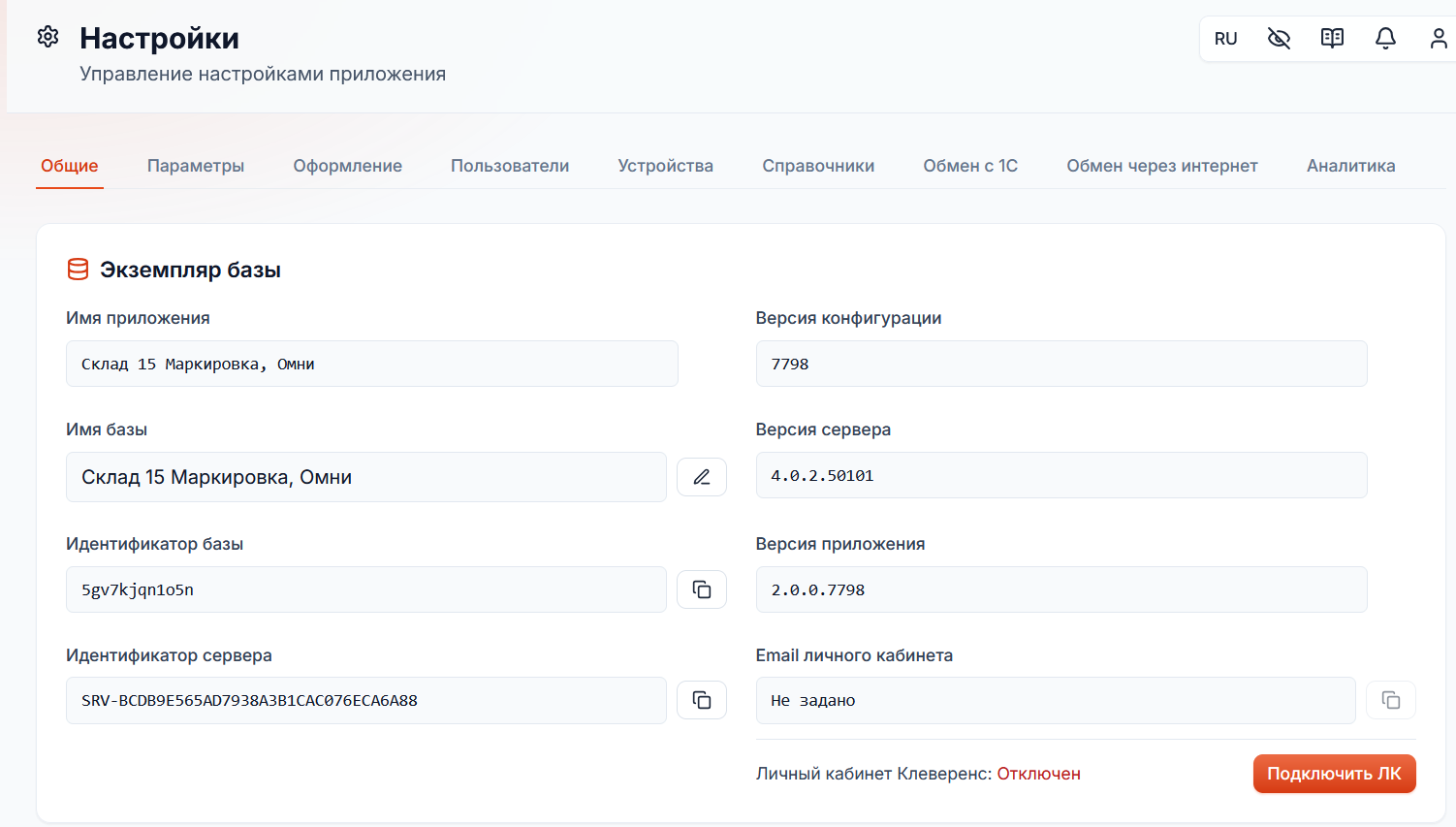The width and height of the screenshot is (1456, 827).
Task: Open the documentation book icon
Action: click(1332, 39)
